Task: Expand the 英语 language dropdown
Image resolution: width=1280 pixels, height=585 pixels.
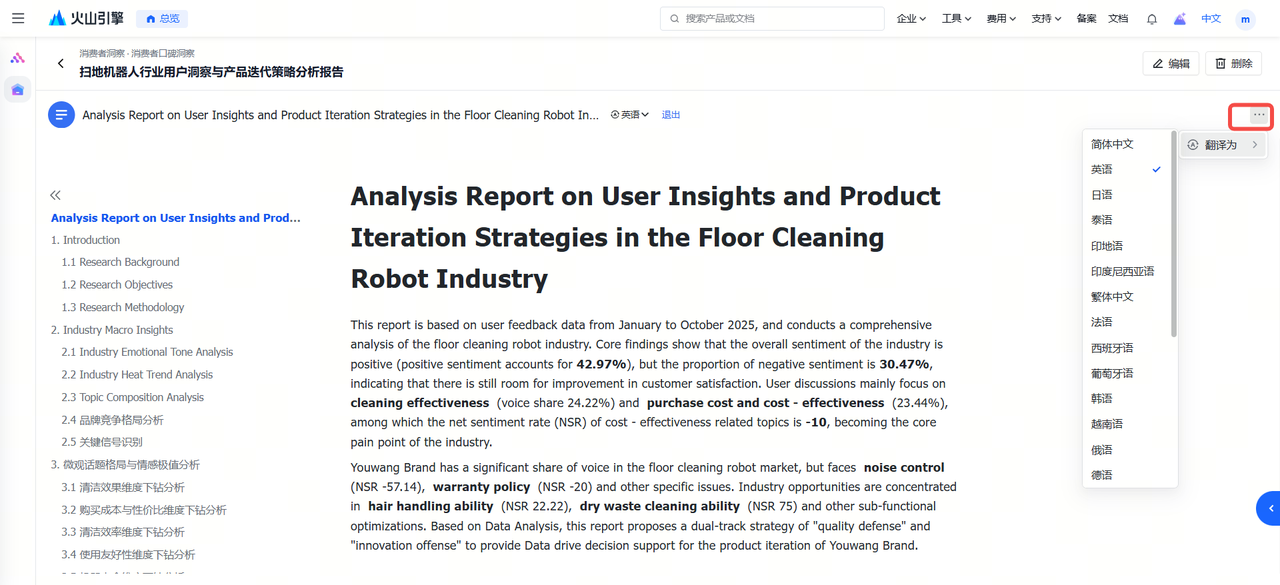Action: click(x=630, y=115)
